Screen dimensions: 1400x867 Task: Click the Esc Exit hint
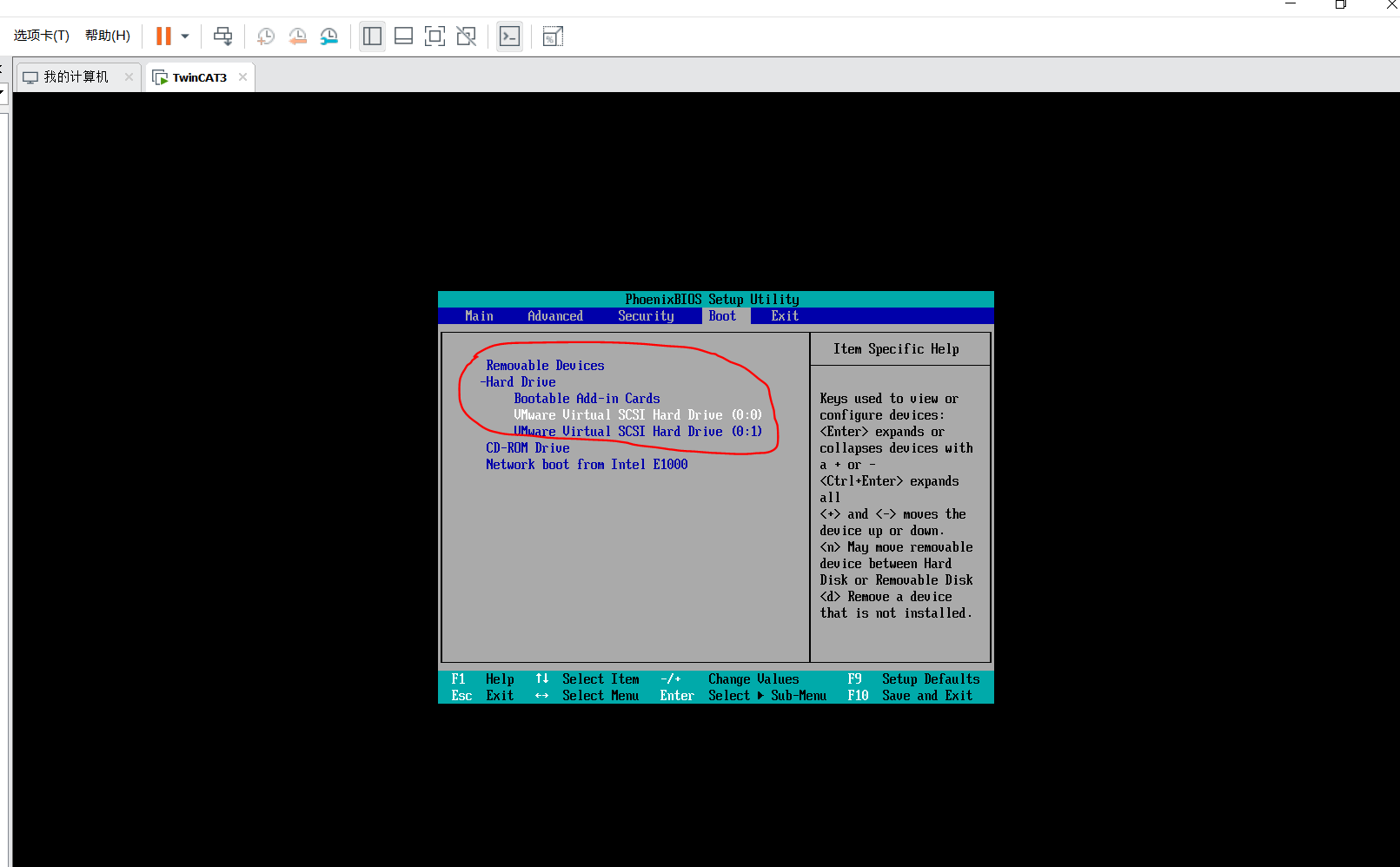[x=482, y=696]
